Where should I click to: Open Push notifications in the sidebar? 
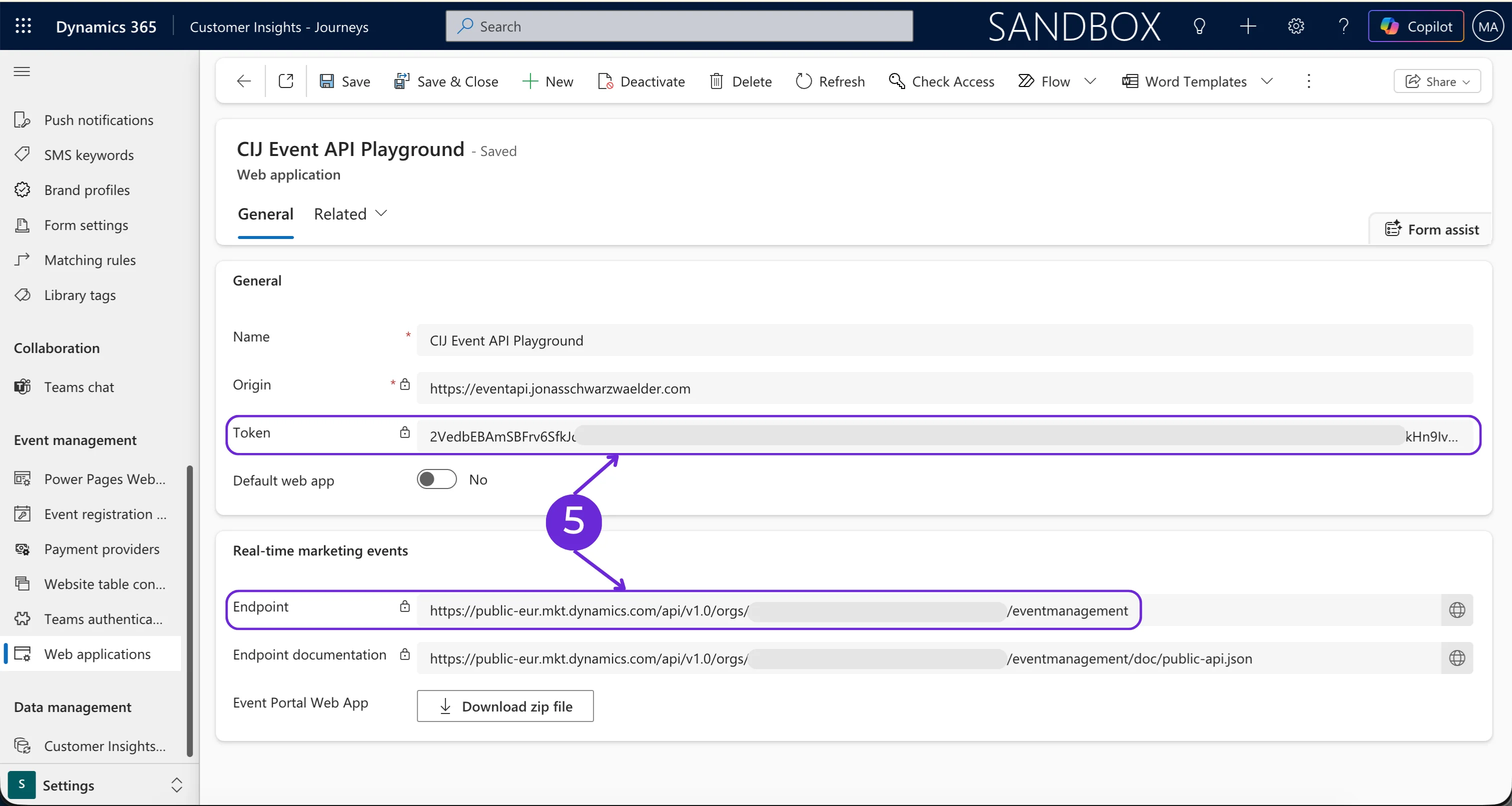91,120
